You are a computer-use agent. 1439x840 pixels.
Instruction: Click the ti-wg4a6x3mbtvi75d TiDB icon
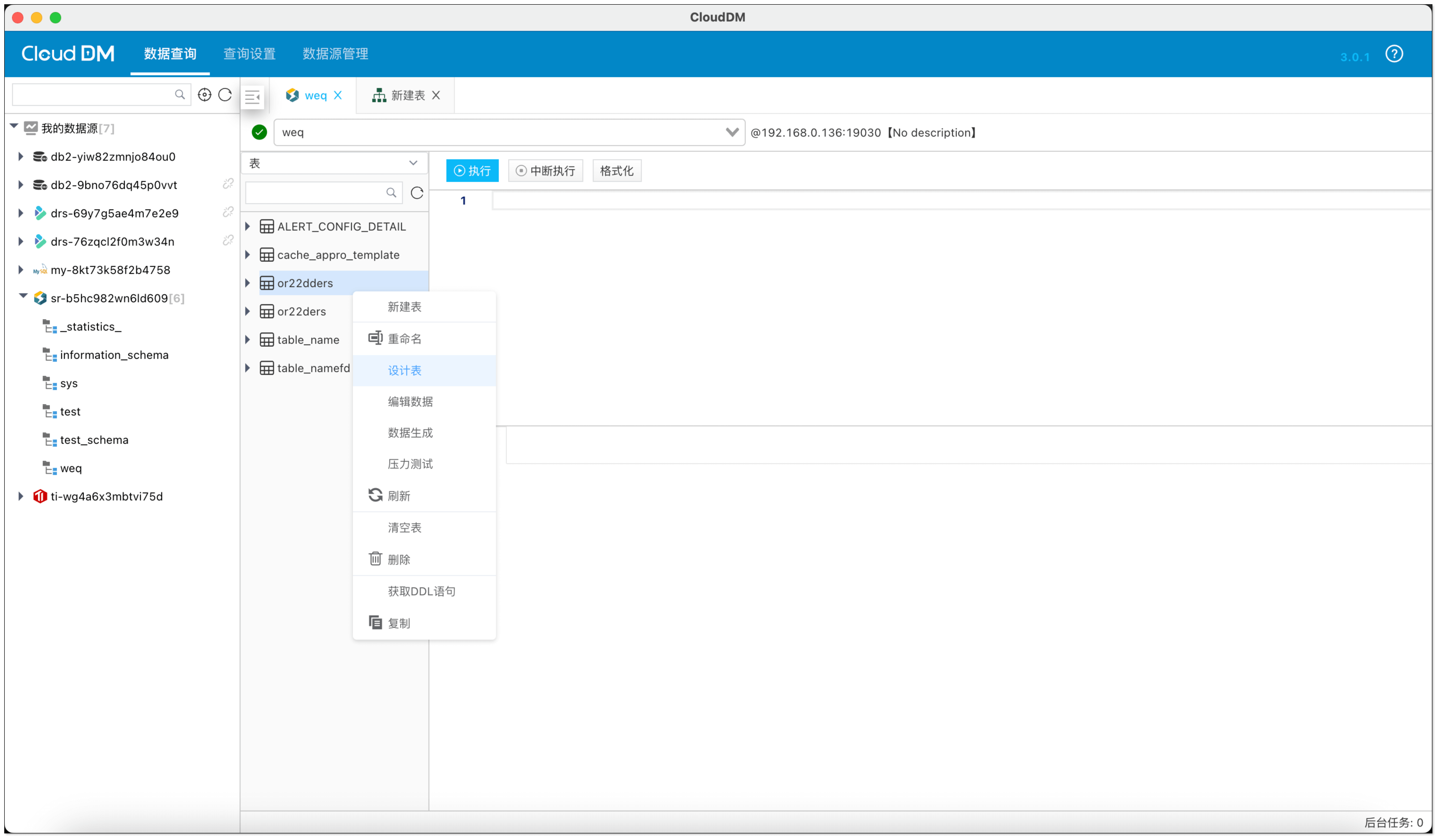coord(40,496)
